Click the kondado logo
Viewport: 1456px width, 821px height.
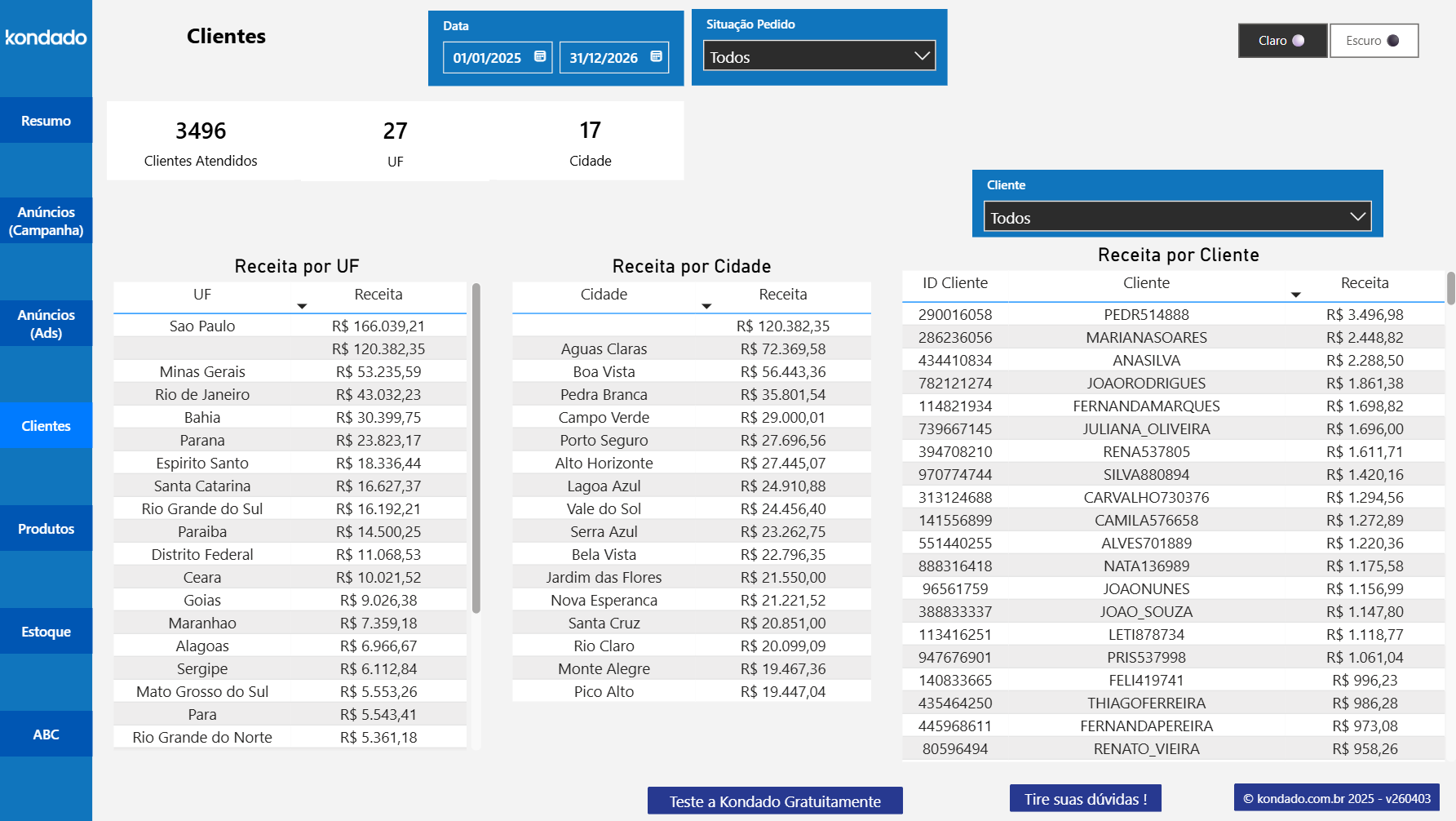tap(46, 38)
